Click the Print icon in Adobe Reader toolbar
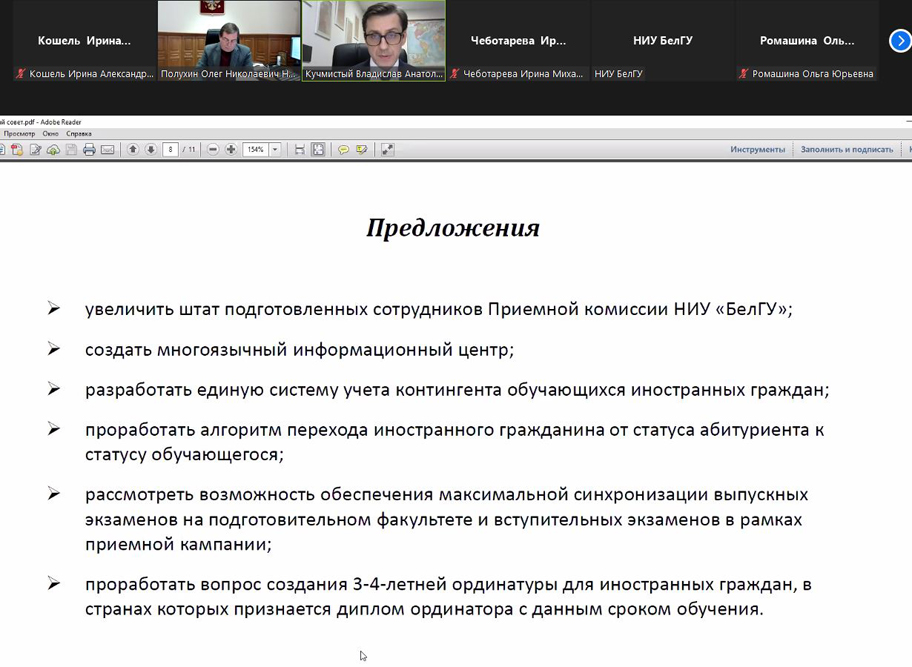 point(89,150)
